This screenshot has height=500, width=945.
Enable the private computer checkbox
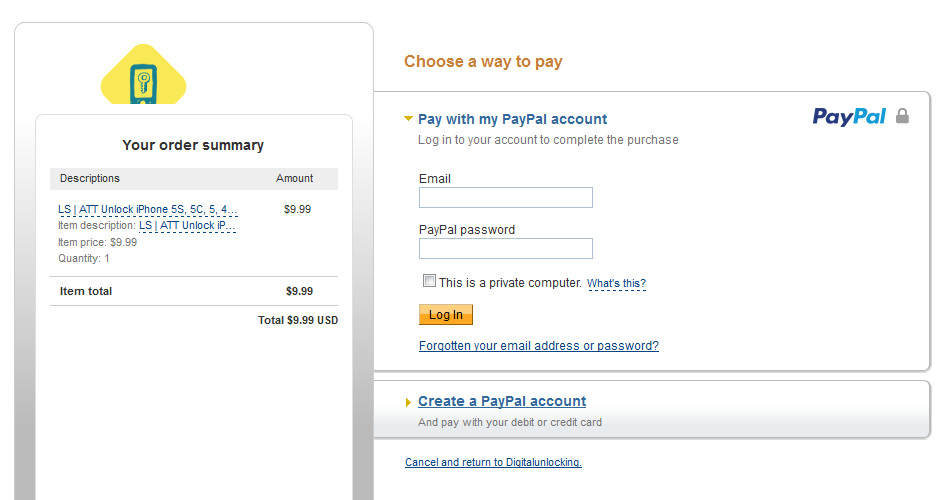[x=429, y=281]
